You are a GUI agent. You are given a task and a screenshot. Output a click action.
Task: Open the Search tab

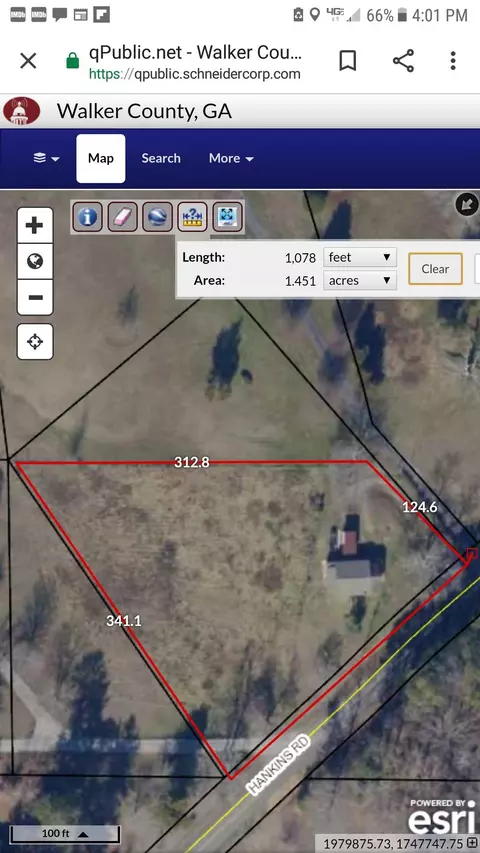click(x=161, y=158)
